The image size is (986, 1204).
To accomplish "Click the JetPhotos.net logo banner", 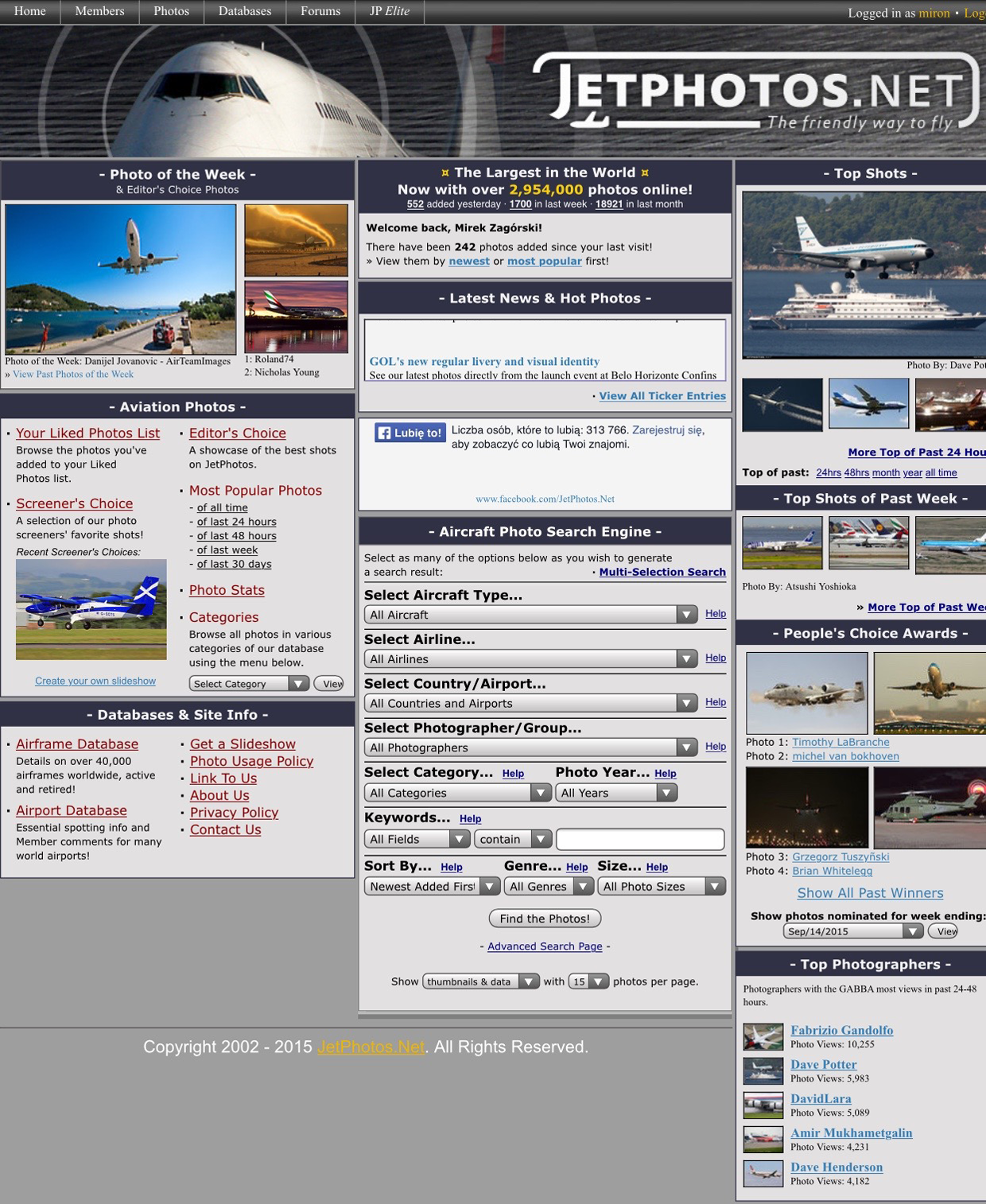I will coord(757,91).
